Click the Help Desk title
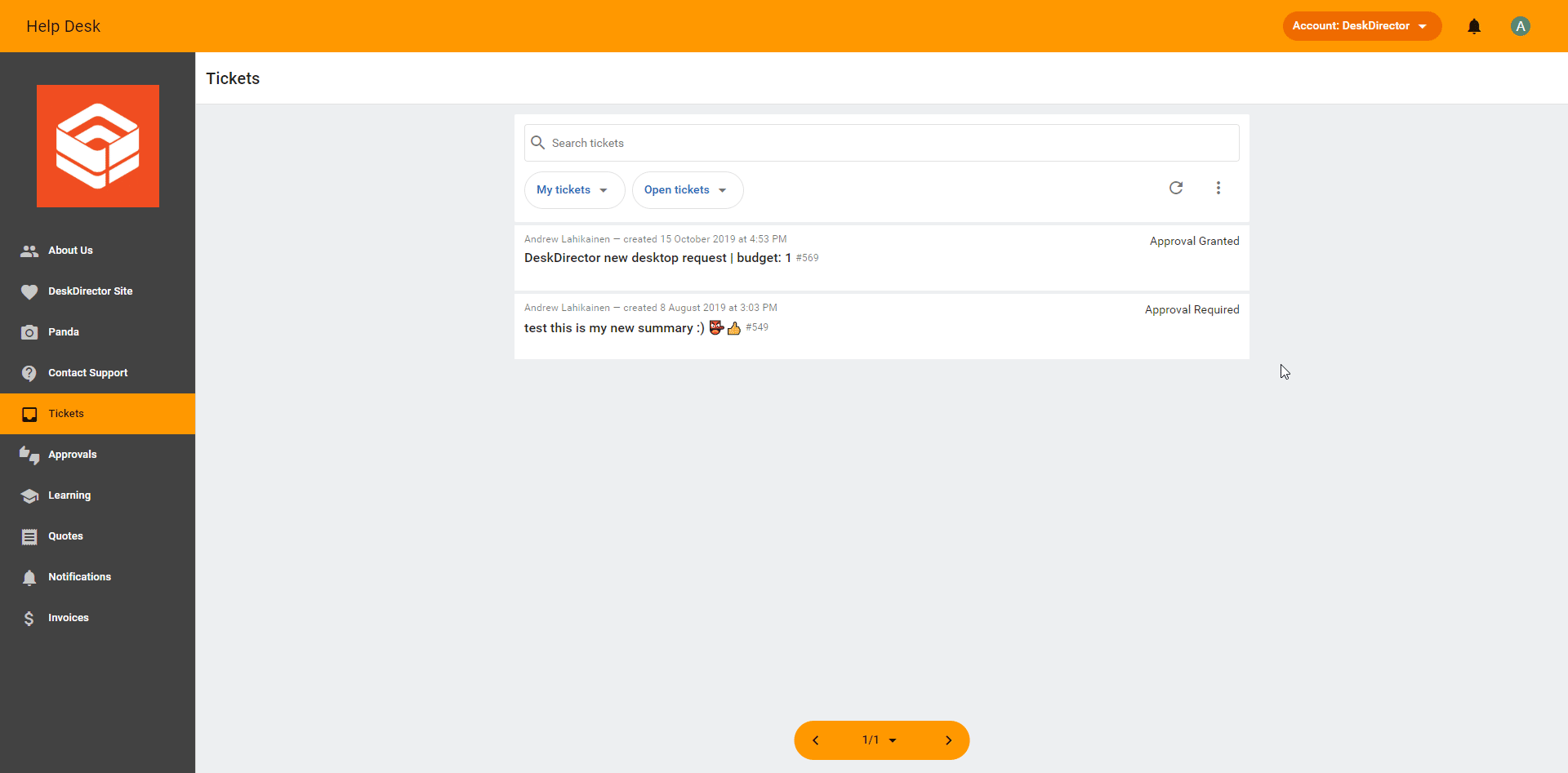 pyautogui.click(x=63, y=26)
